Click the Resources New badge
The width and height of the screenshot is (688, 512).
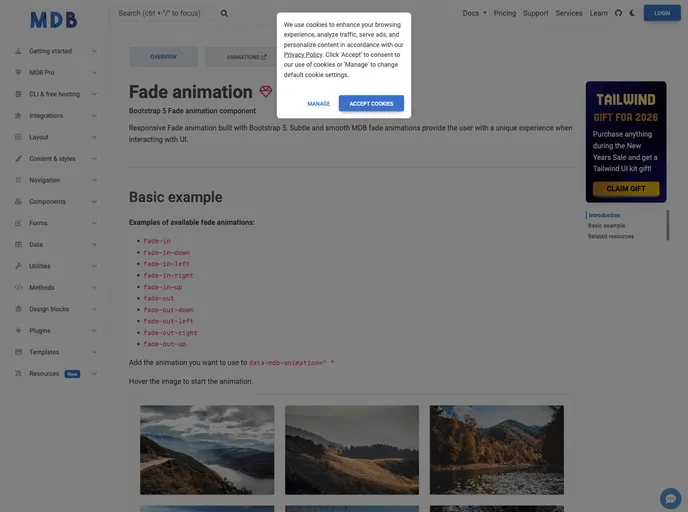(x=72, y=374)
